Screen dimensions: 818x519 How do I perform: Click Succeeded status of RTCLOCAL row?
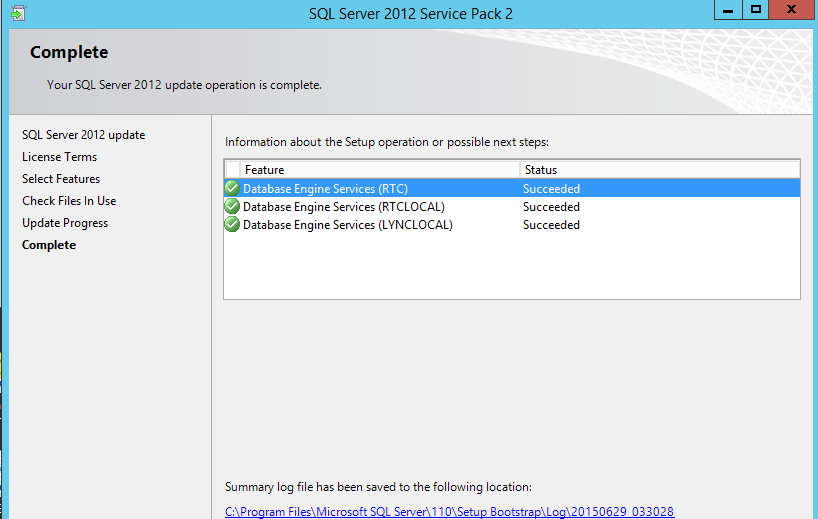pyautogui.click(x=551, y=207)
